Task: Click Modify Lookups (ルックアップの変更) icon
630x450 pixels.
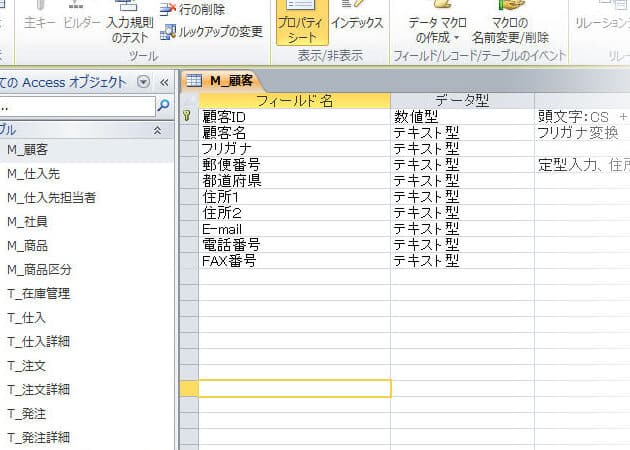Action: (168, 32)
